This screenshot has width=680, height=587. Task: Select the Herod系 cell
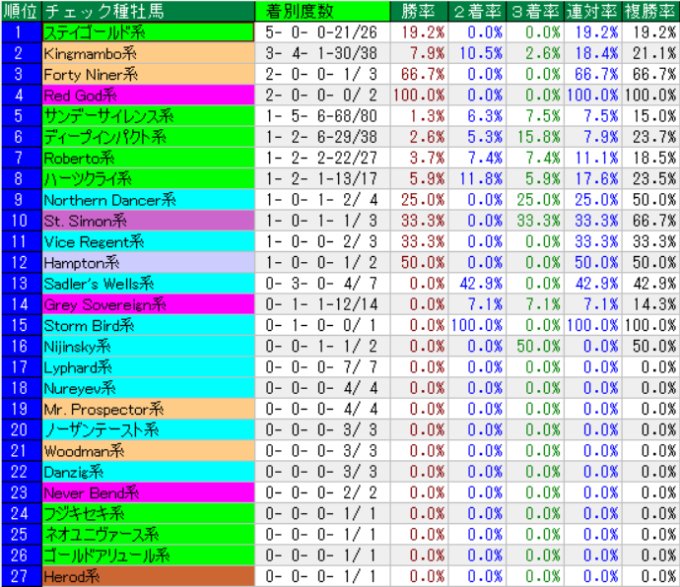148,577
